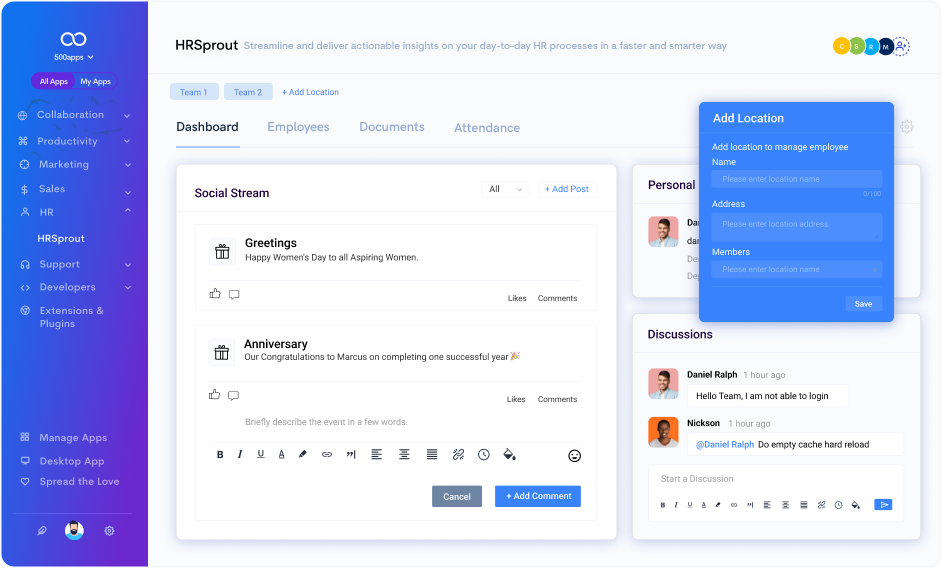Save the new location

(x=863, y=304)
